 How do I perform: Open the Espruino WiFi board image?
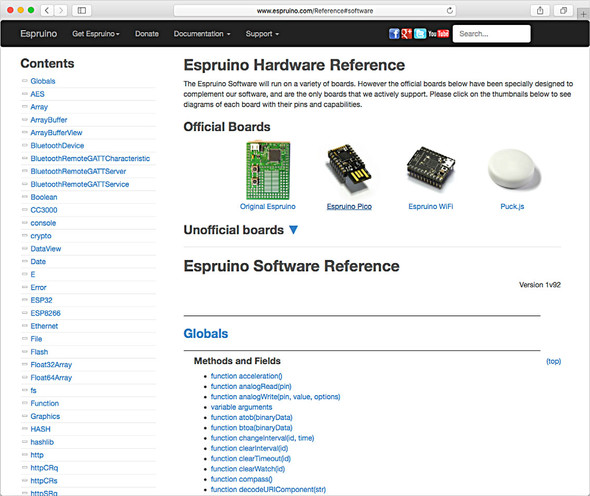click(x=431, y=168)
